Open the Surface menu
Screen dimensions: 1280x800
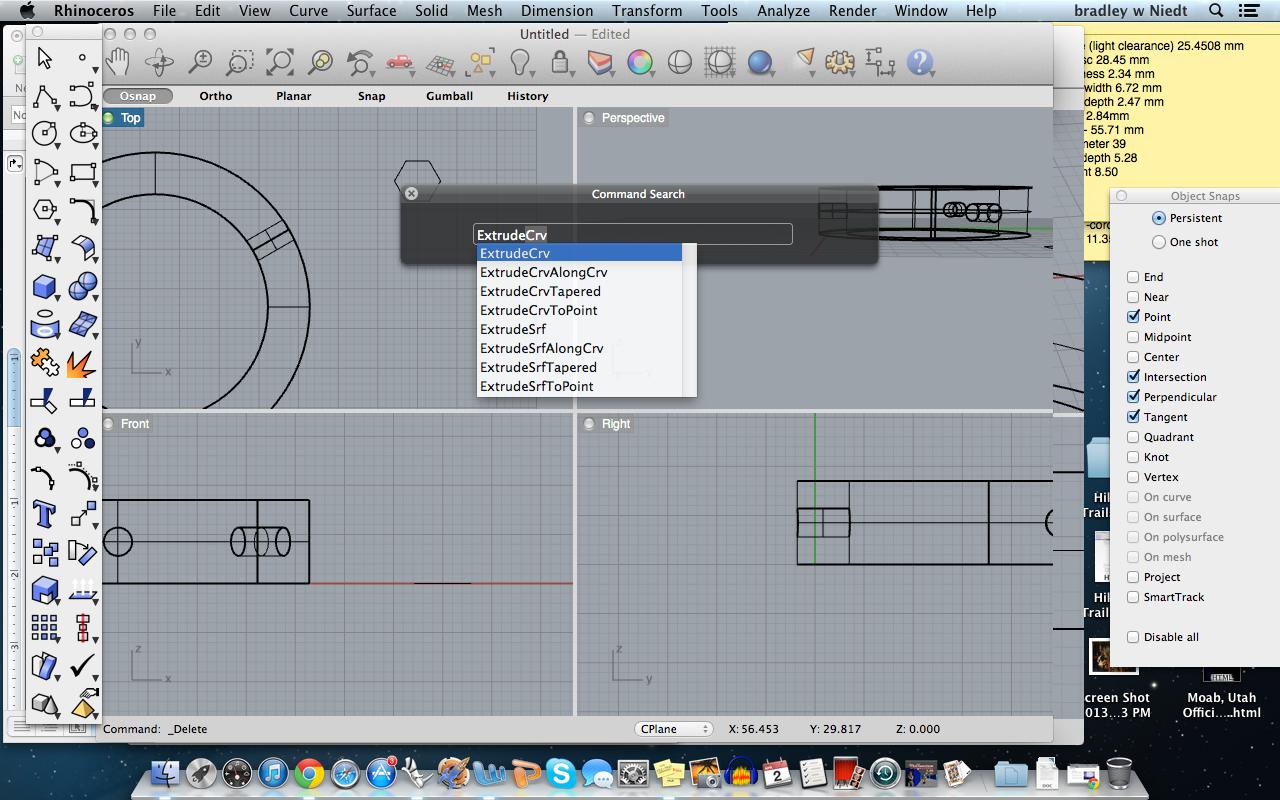tap(371, 11)
